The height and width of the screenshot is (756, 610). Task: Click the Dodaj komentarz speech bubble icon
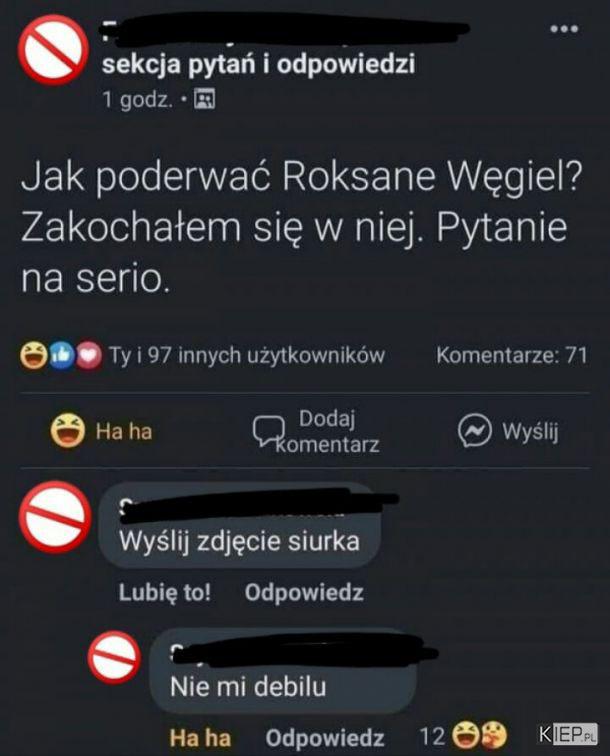[x=268, y=431]
